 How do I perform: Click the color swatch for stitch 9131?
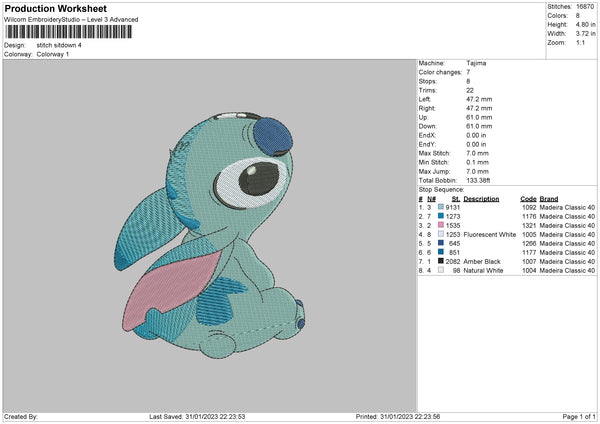(441, 207)
